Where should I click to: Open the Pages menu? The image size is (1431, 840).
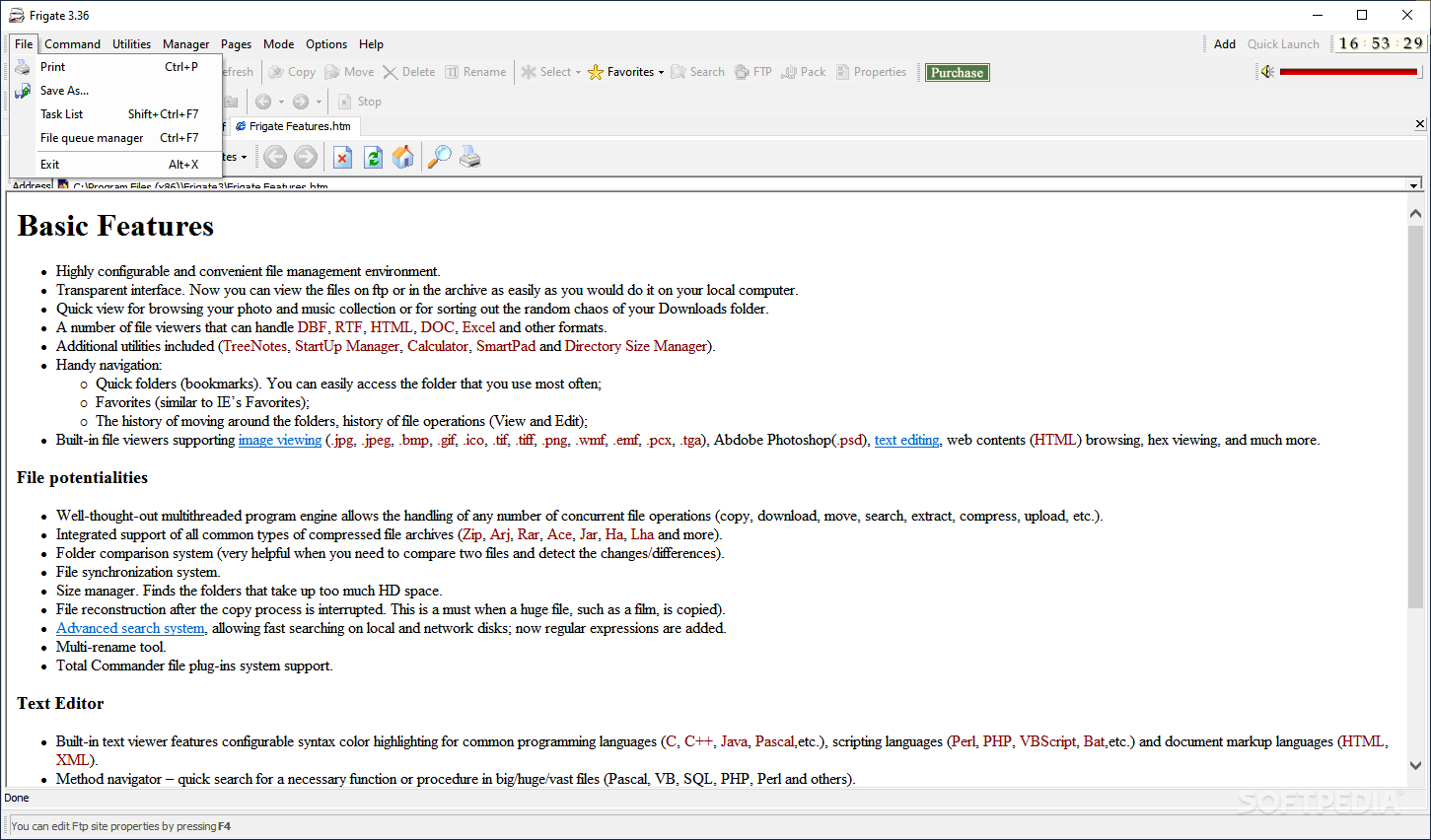(236, 44)
